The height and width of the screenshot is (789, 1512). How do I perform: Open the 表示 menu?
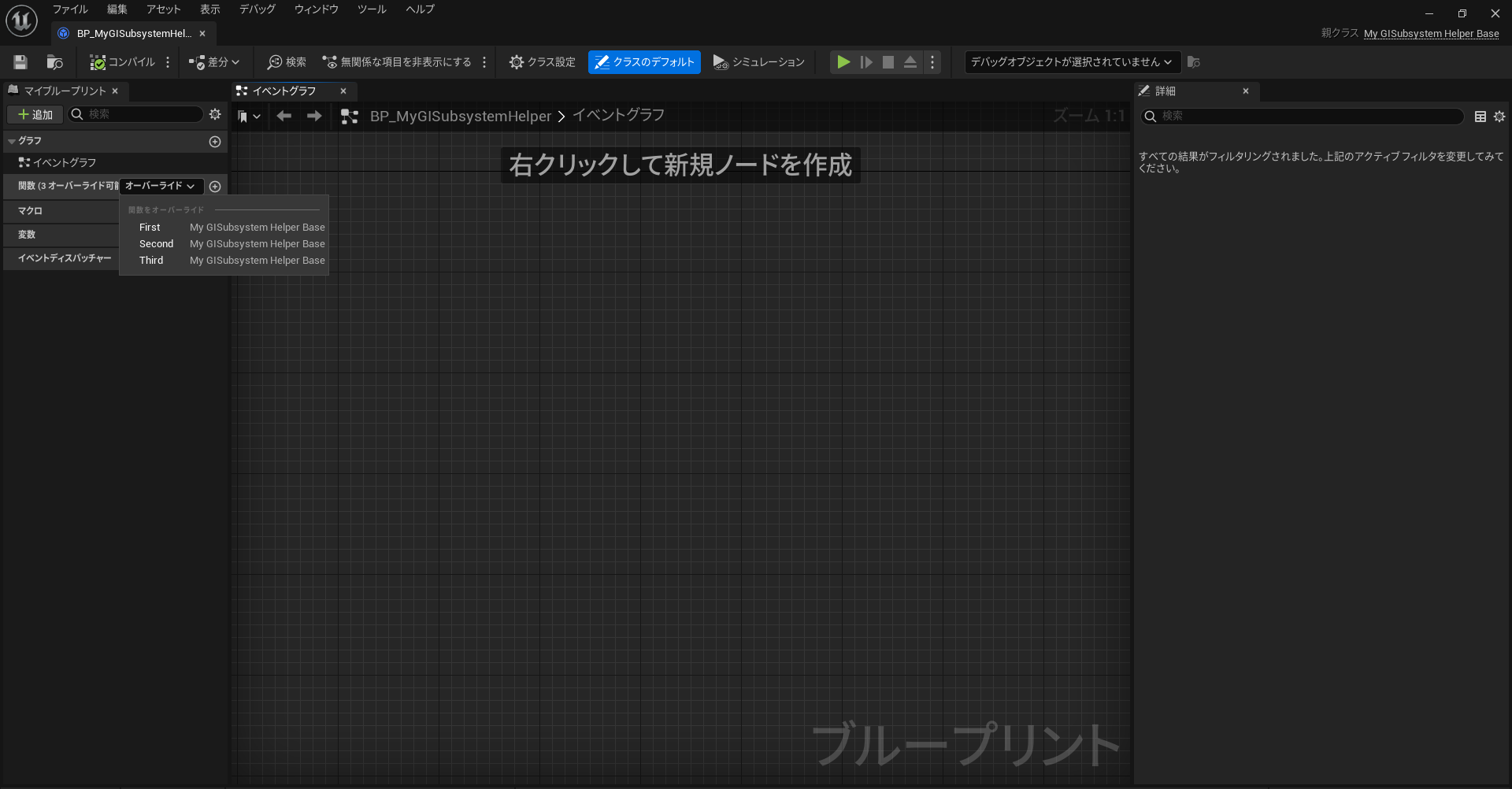point(210,9)
